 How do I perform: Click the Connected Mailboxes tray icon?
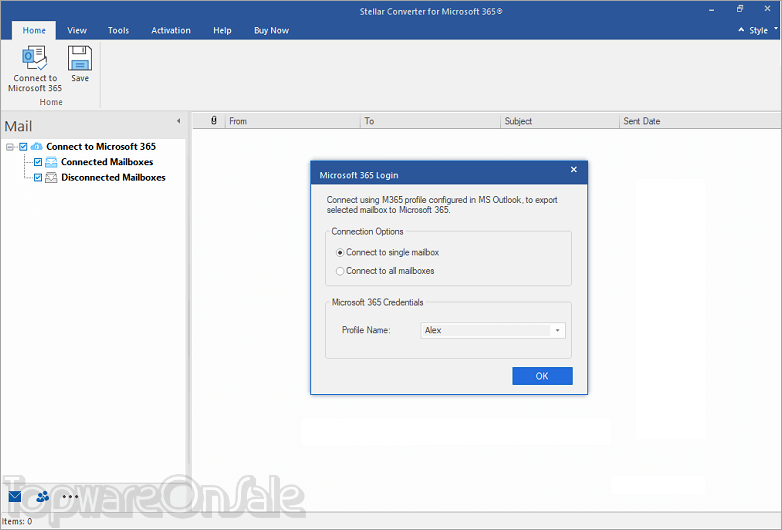51,162
